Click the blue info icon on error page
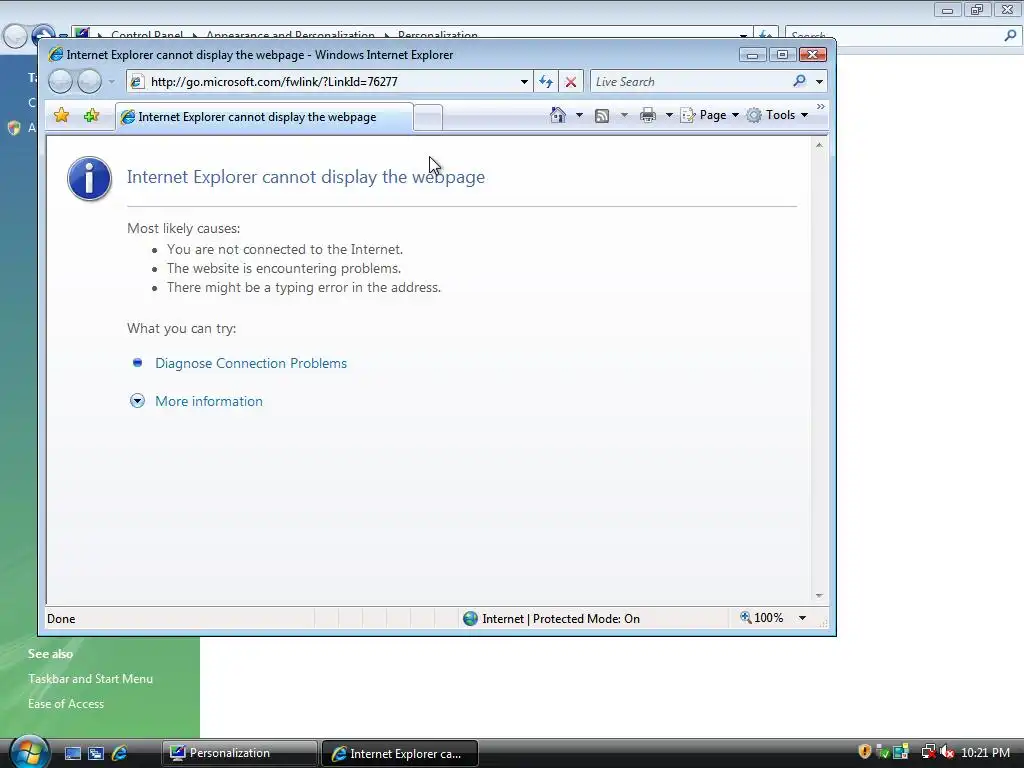 click(x=89, y=178)
